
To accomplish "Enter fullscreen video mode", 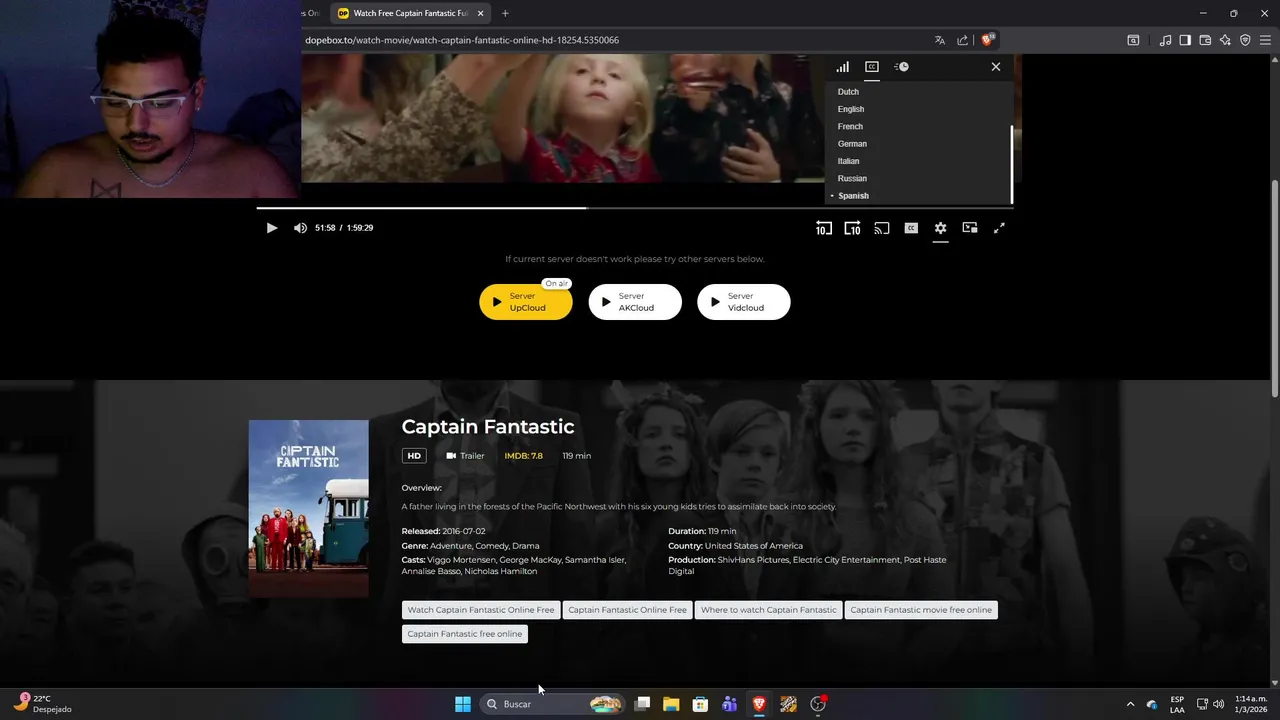I will [x=999, y=228].
